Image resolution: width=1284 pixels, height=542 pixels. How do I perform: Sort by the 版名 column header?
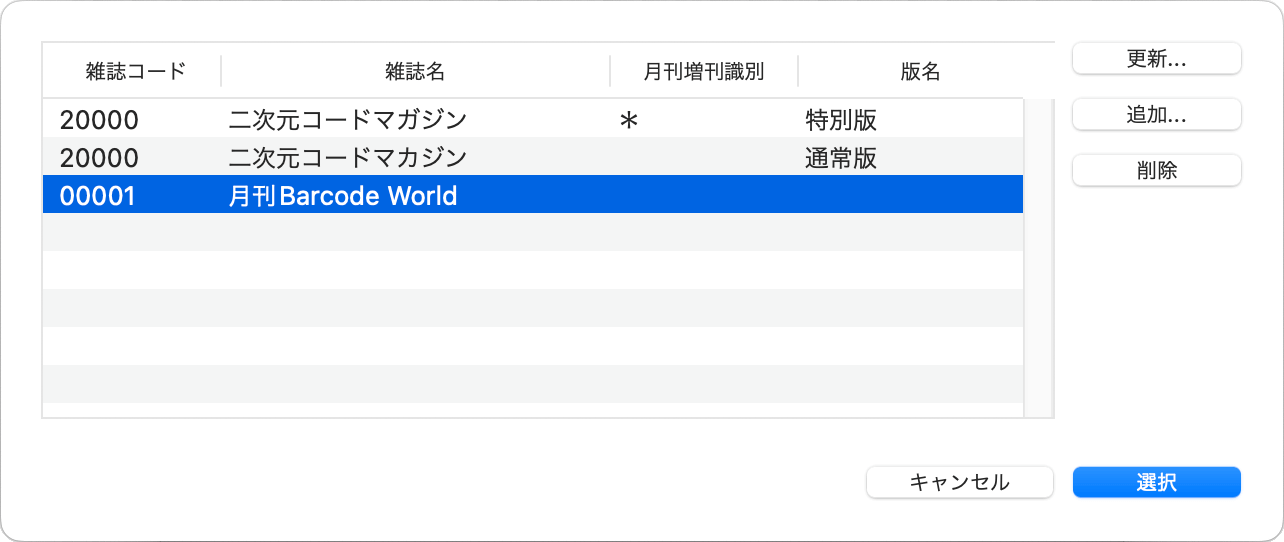click(x=919, y=71)
